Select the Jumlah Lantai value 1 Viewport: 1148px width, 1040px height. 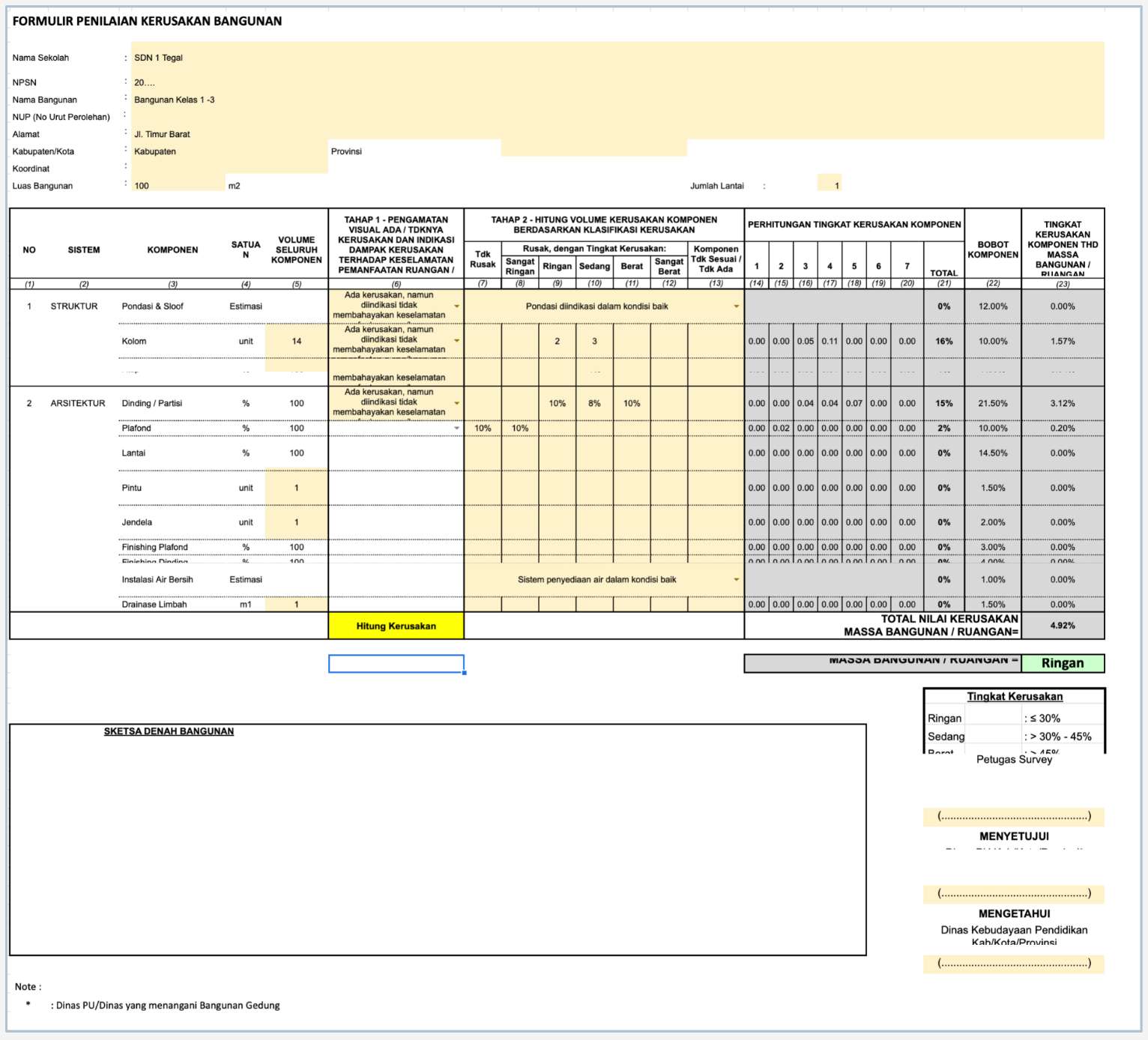pyautogui.click(x=830, y=183)
